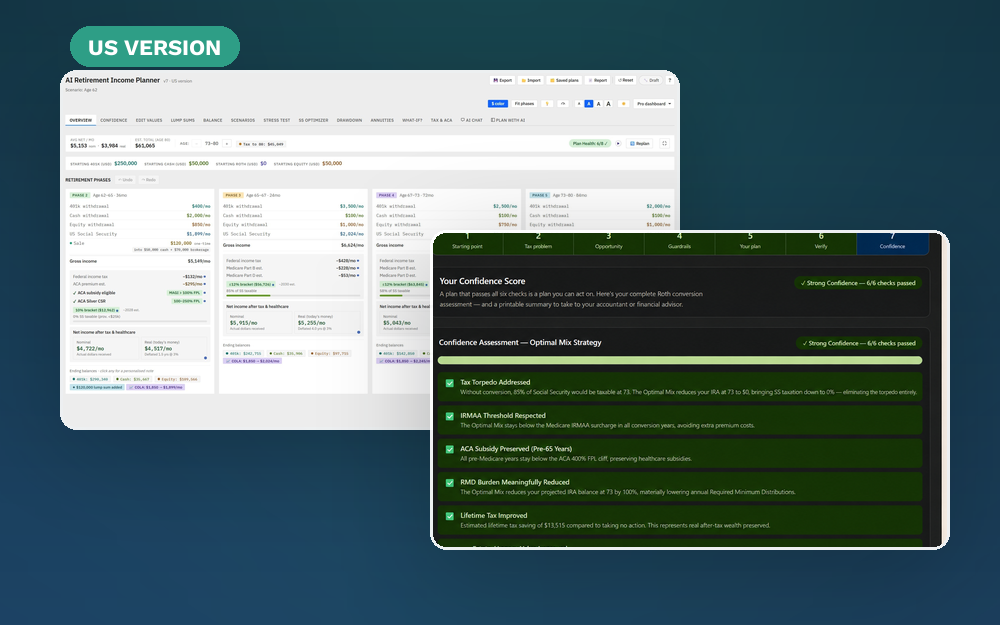Toggle the Tax Torpedo Addressed checkbox

tap(450, 383)
